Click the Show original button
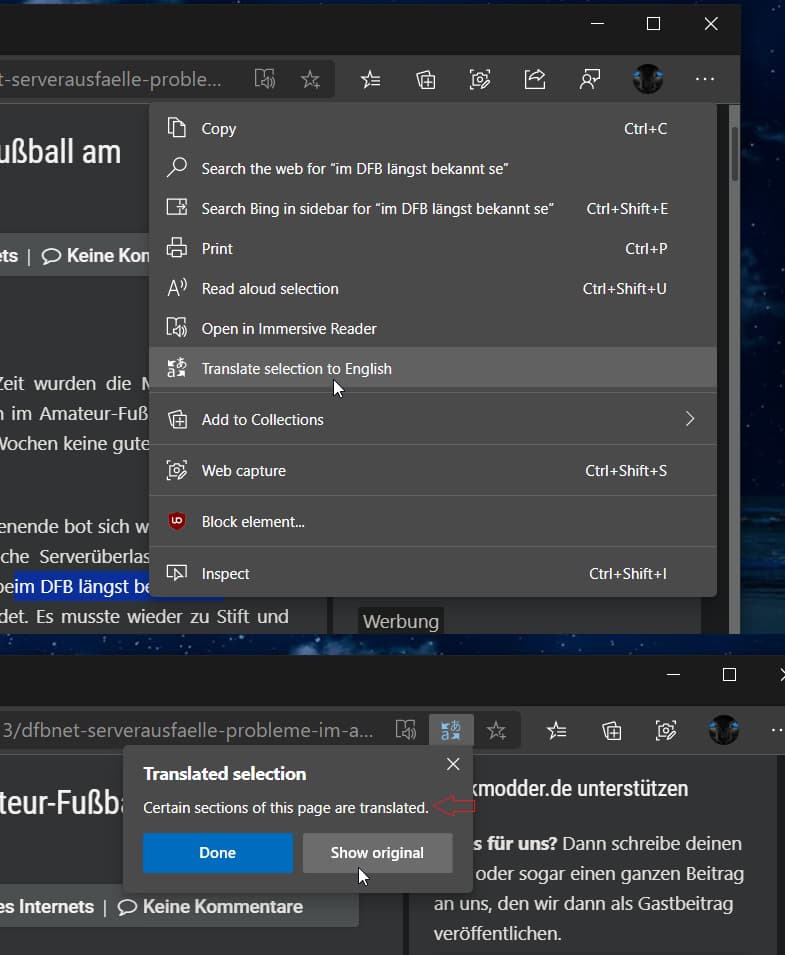Screen dimensions: 785x955 tap(377, 853)
